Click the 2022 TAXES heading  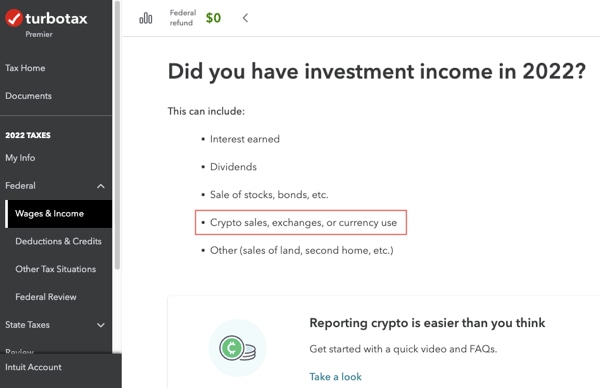tap(28, 135)
